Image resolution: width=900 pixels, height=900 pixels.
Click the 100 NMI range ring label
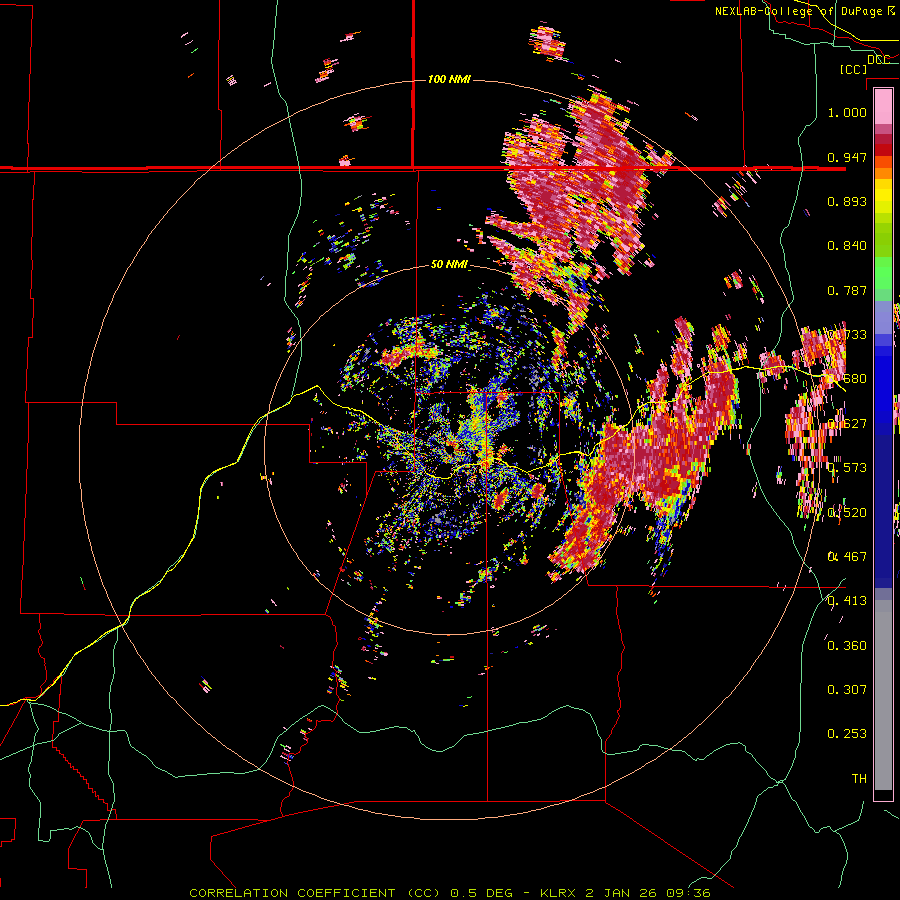click(x=449, y=79)
